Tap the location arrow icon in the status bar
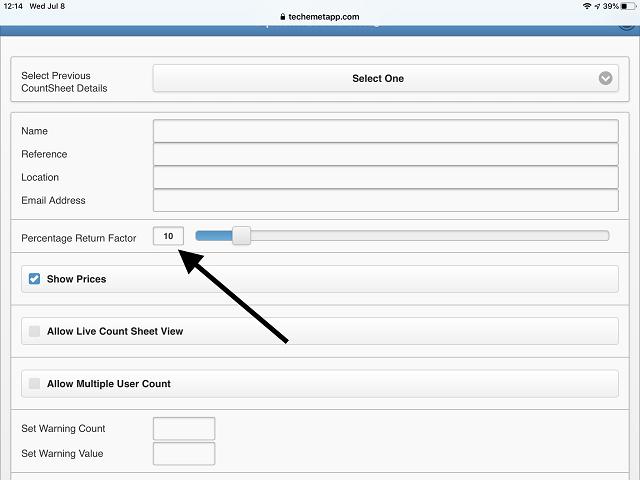The height and width of the screenshot is (480, 640). tap(598, 6)
